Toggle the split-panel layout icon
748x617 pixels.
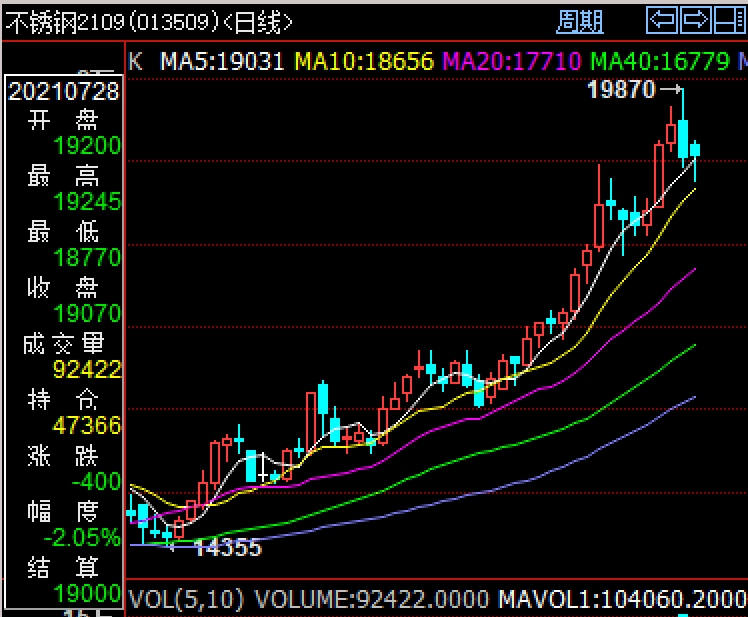pyautogui.click(x=730, y=21)
